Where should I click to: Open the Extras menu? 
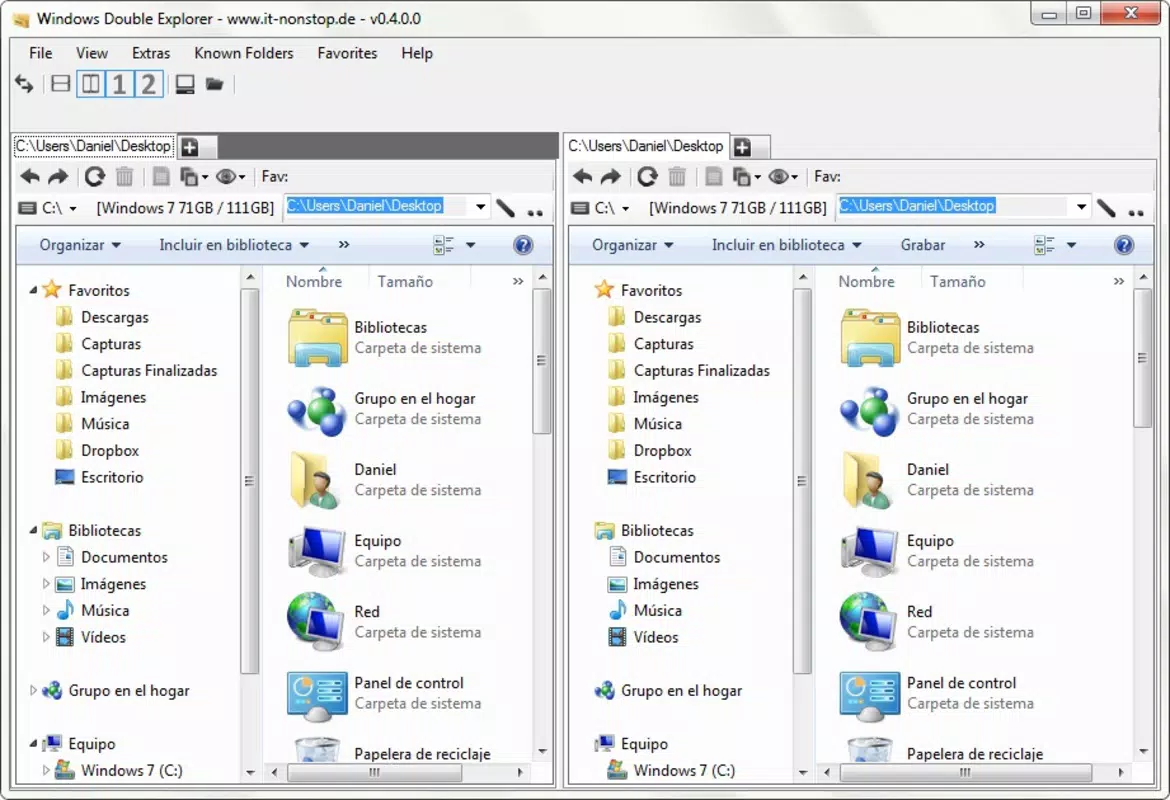point(151,53)
